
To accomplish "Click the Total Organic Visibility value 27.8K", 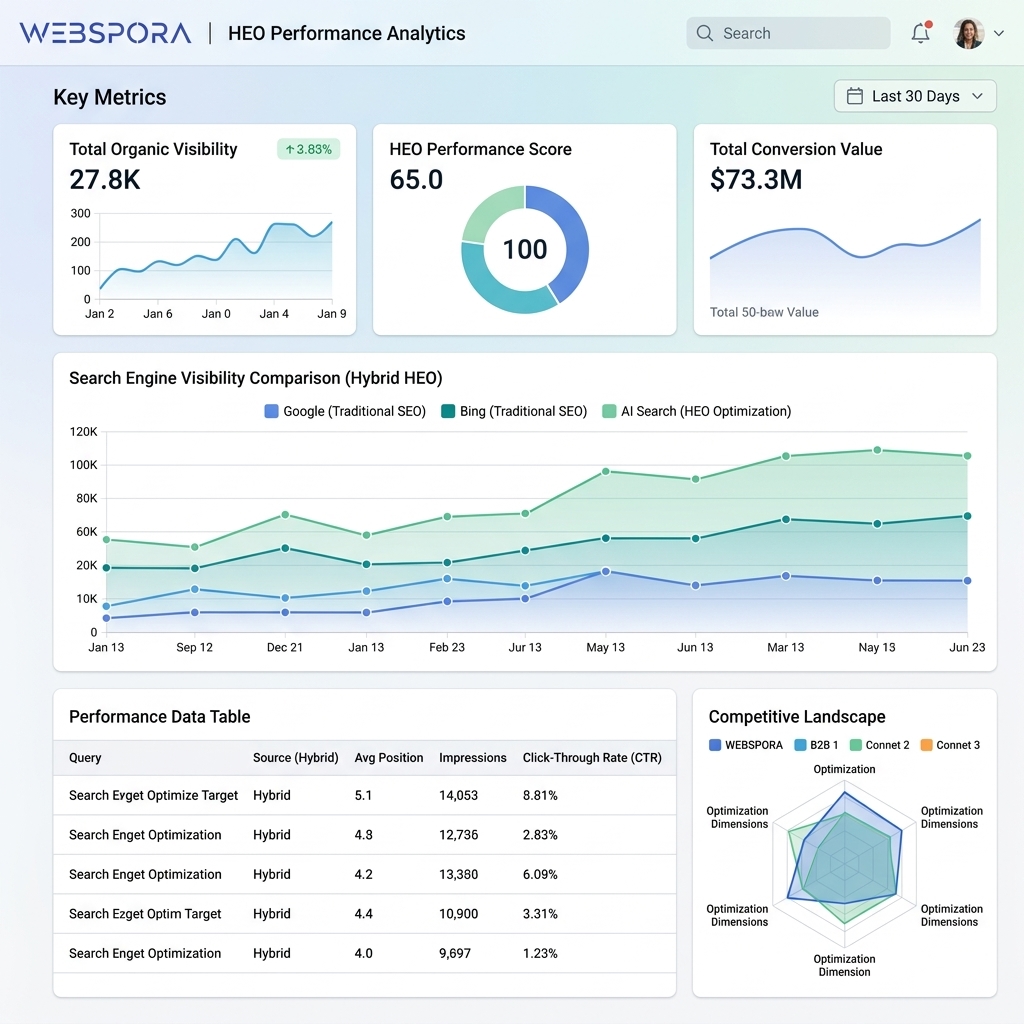I will click(104, 180).
